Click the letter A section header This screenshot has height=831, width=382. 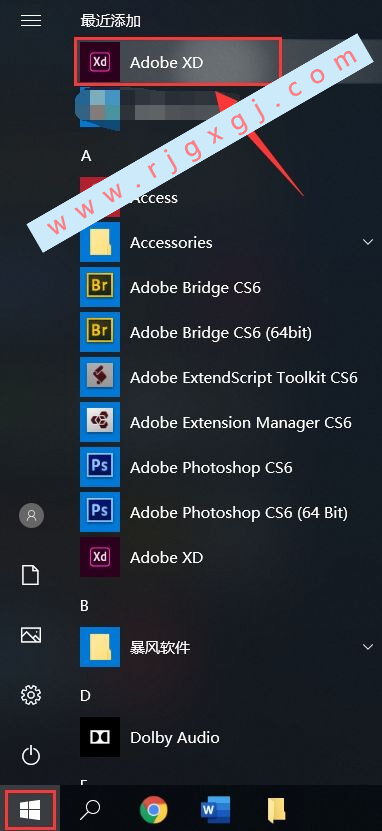click(x=86, y=156)
